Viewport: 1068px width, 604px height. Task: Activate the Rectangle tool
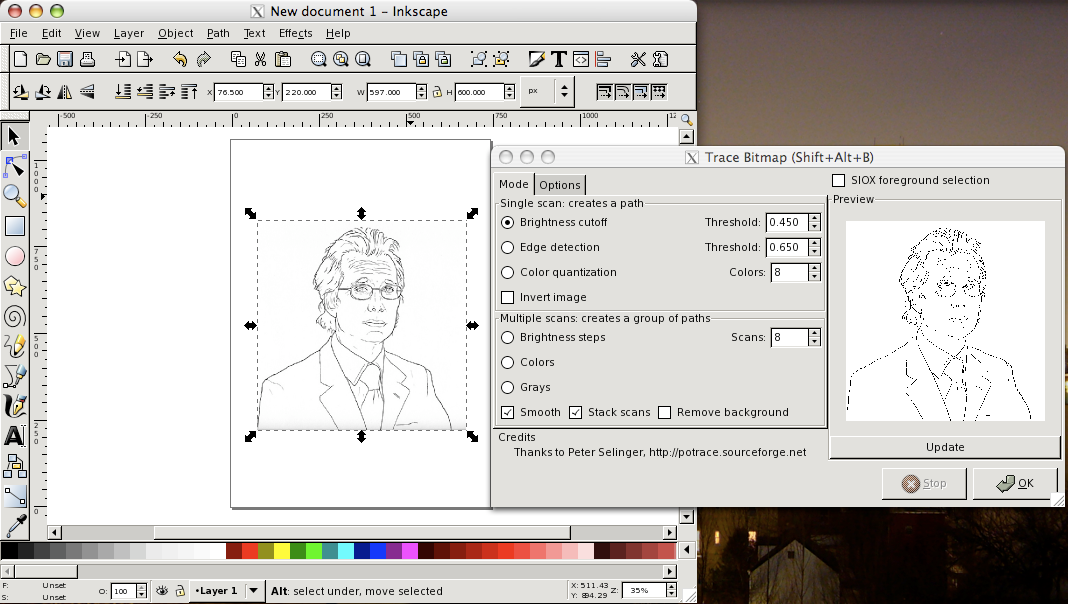point(14,226)
